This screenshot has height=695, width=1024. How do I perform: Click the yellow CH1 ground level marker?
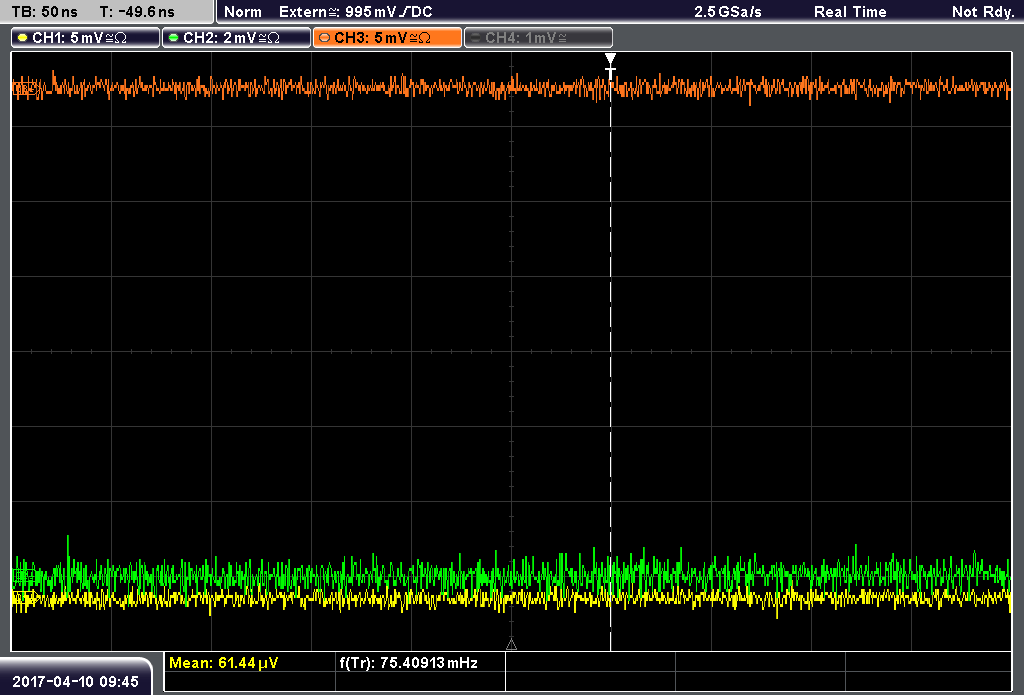(x=24, y=597)
